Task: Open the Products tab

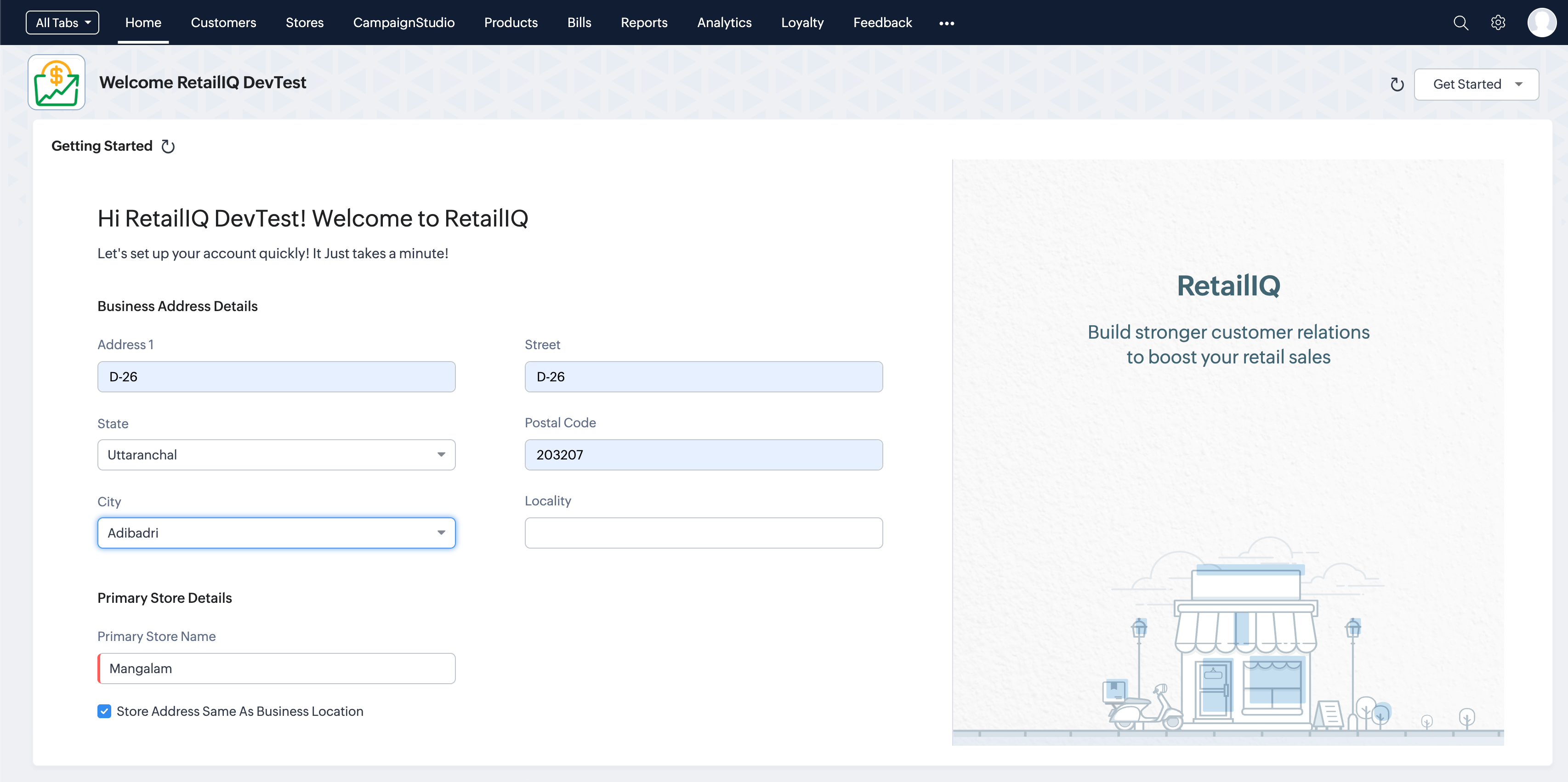Action: (x=511, y=23)
